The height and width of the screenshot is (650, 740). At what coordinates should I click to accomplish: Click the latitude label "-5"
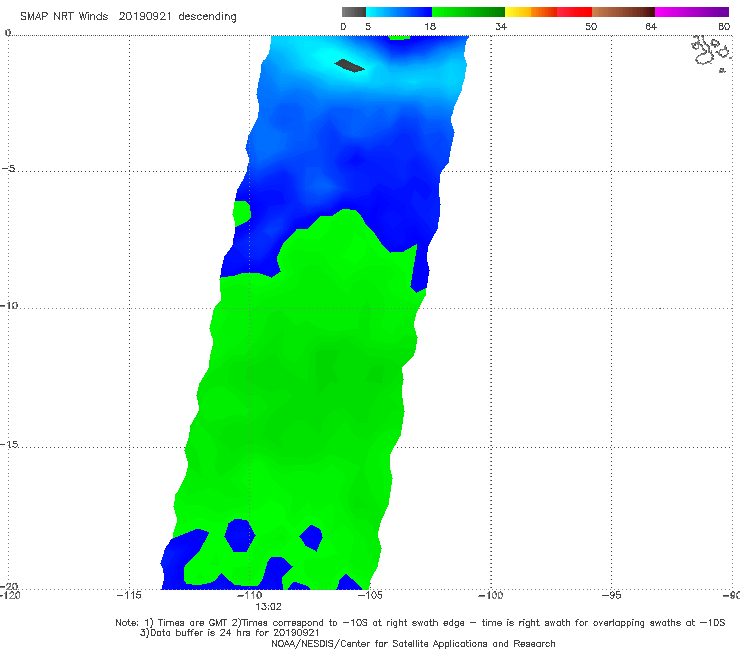coord(8,169)
